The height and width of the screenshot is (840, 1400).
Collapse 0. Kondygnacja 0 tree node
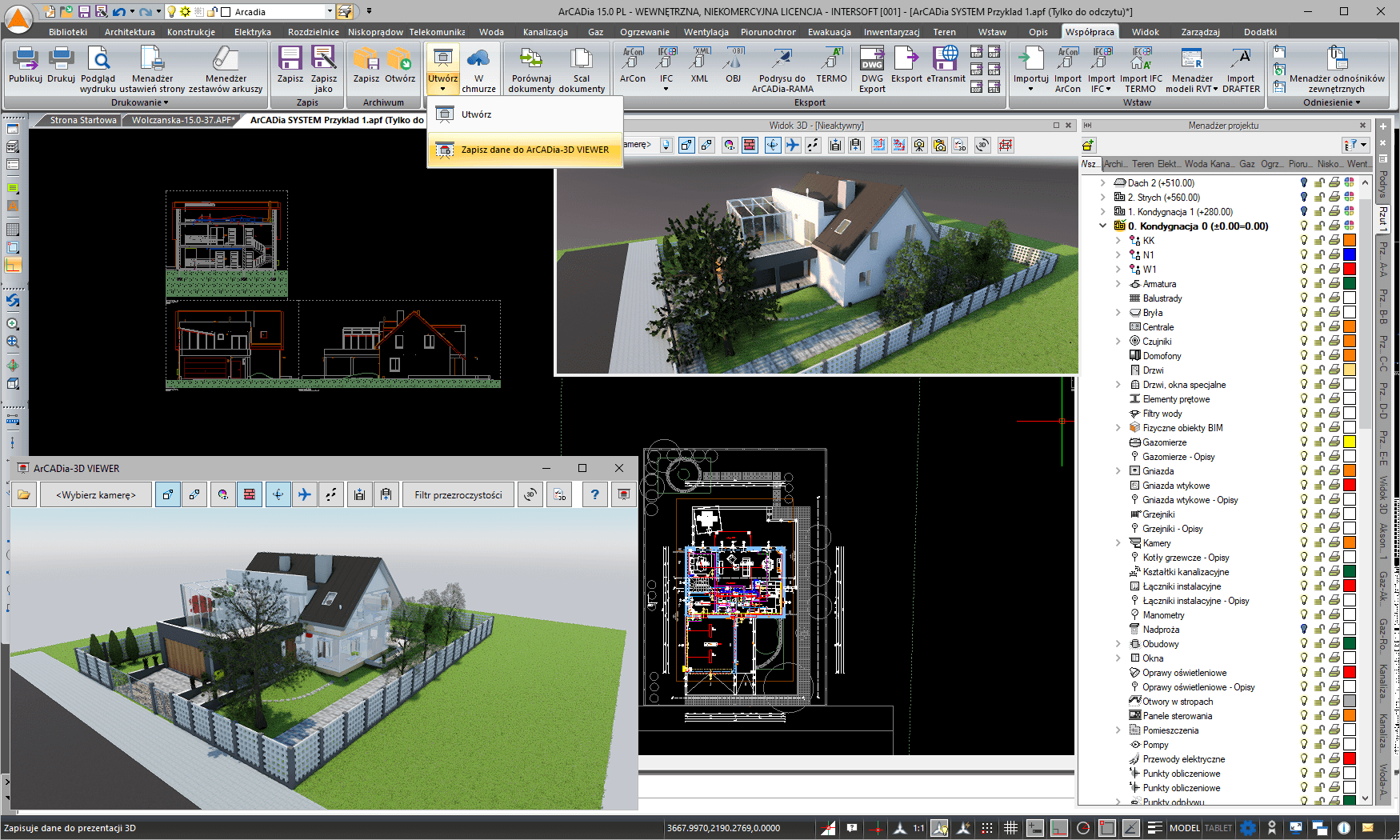(1103, 226)
